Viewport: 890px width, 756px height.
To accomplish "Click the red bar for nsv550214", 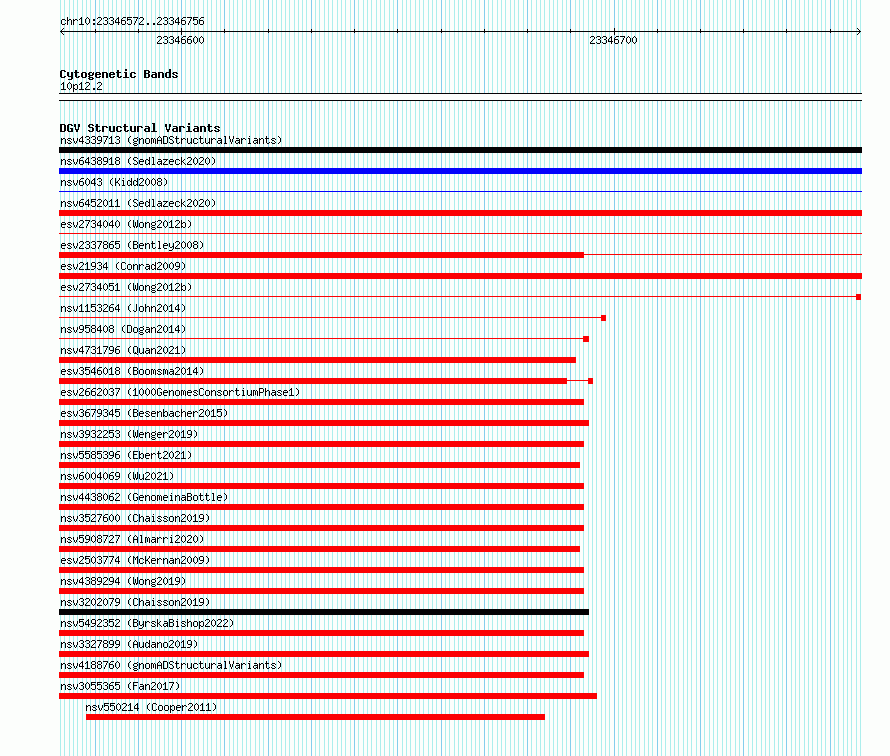I will 316,717.
